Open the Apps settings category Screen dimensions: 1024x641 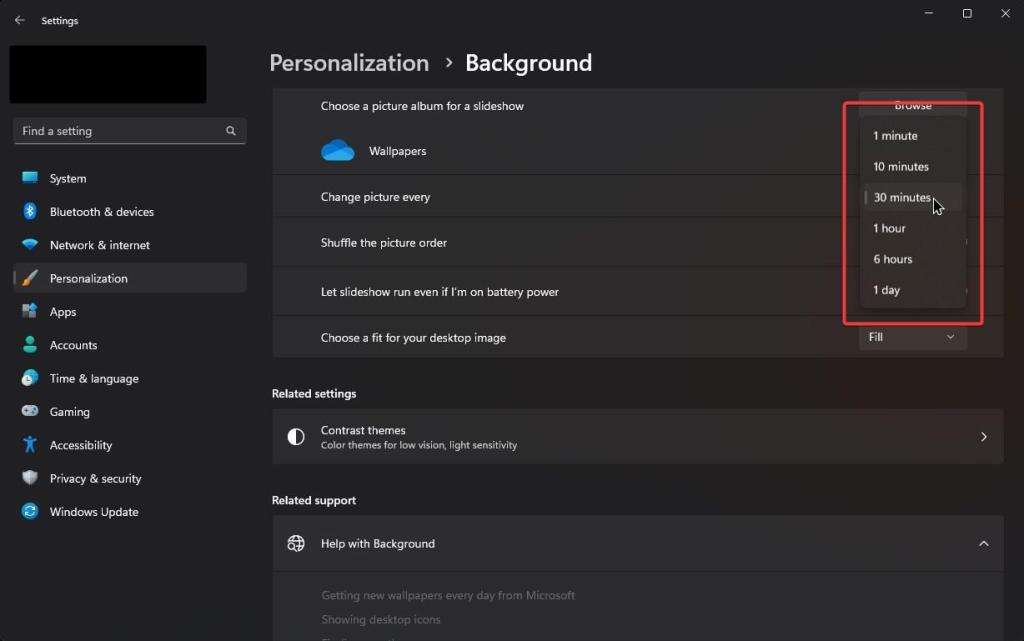(129, 311)
